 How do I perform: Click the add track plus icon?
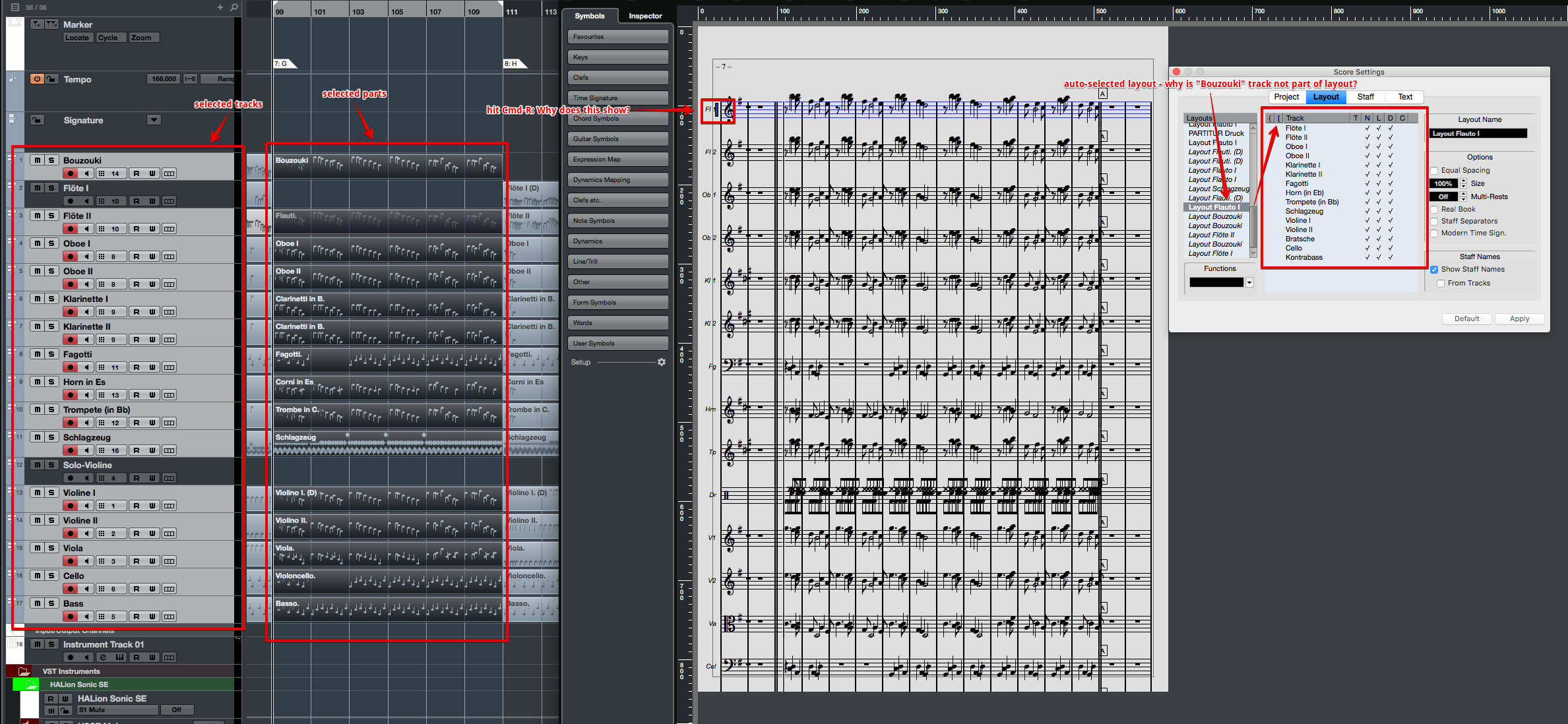click(x=220, y=7)
